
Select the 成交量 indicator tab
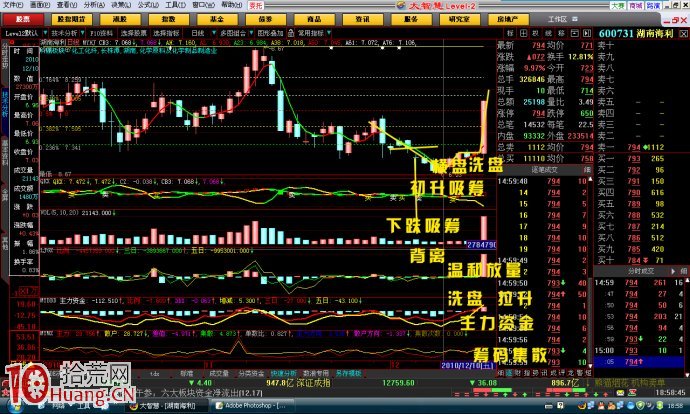(x=218, y=373)
